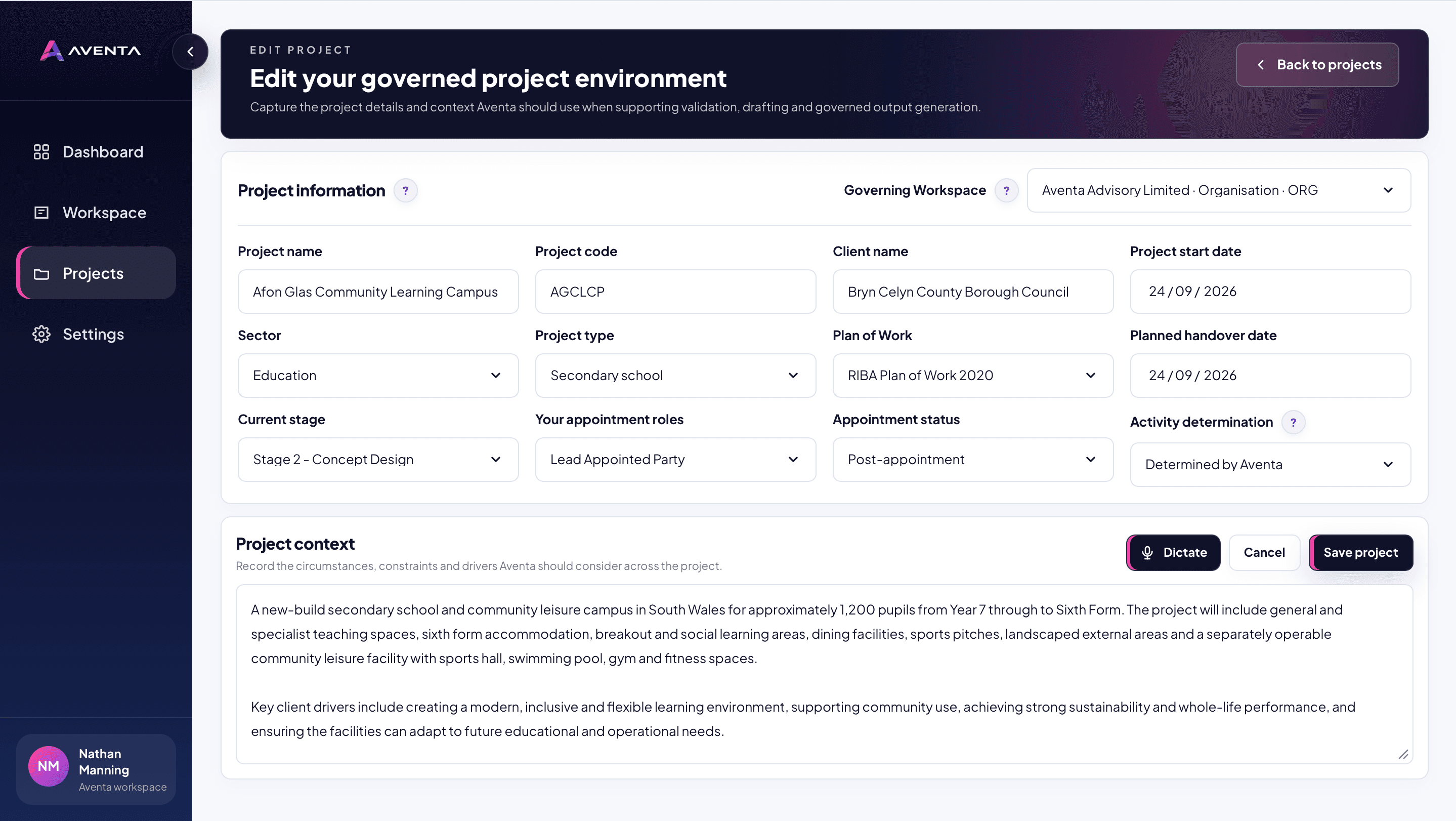
Task: Open the Appointment status dropdown
Action: [973, 460]
